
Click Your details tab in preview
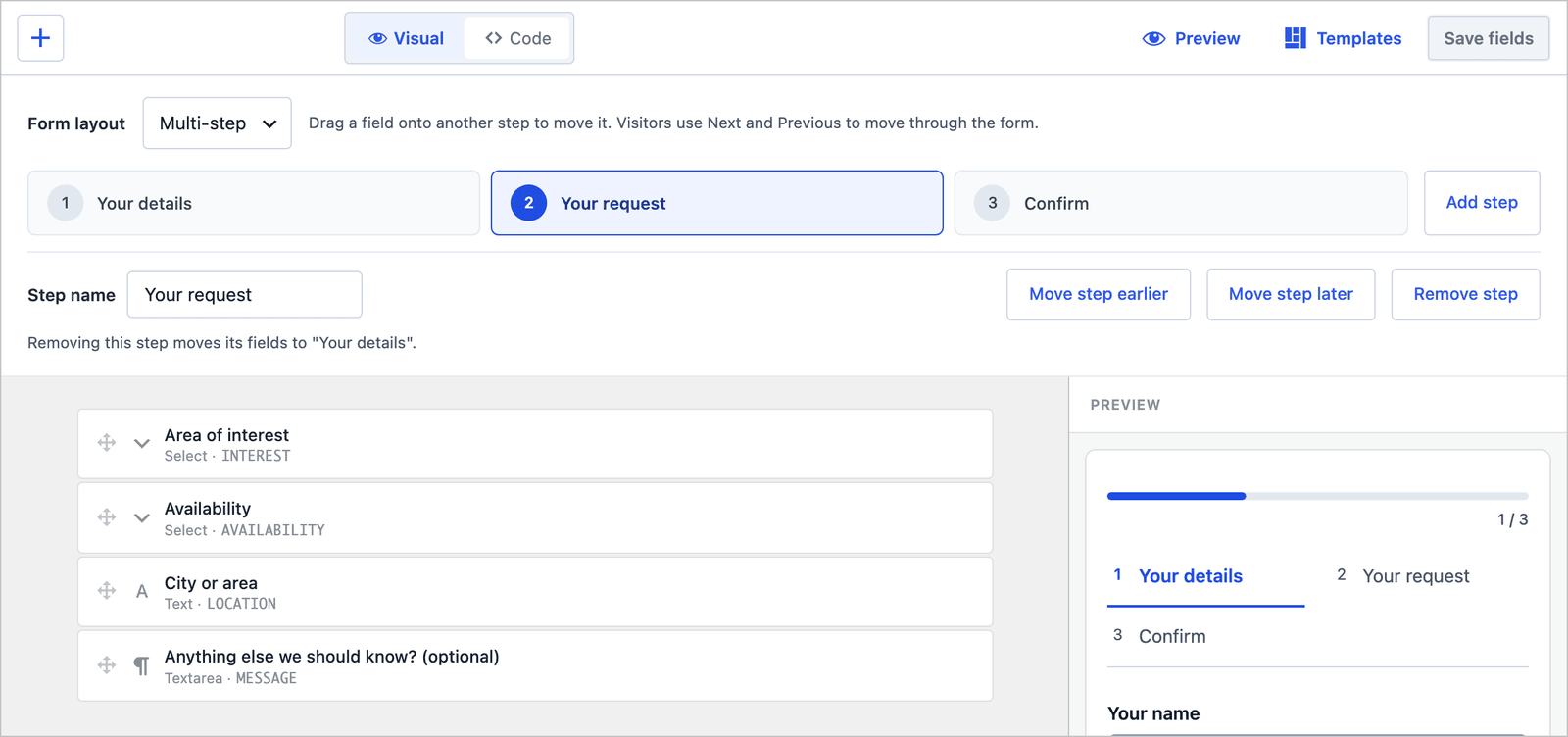(x=1205, y=576)
